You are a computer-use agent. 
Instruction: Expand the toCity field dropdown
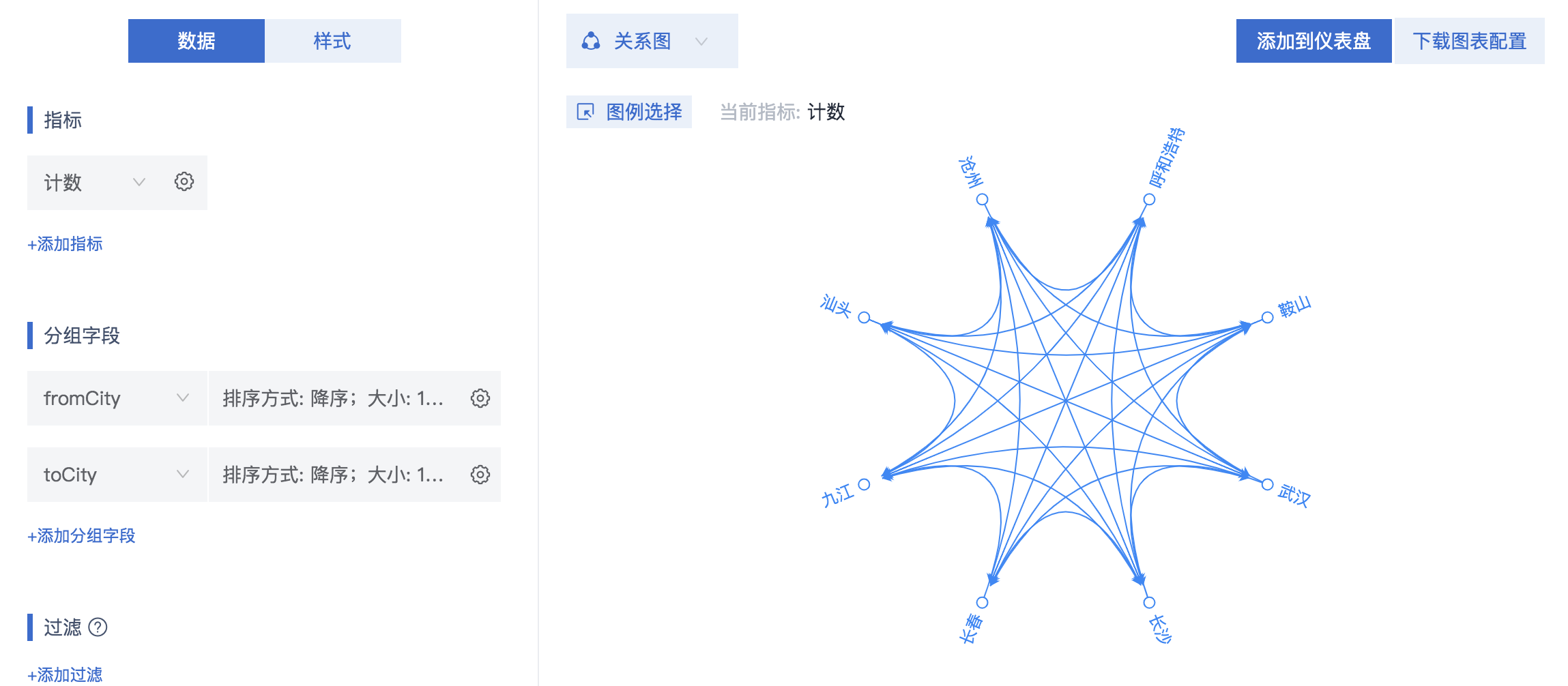pyautogui.click(x=182, y=474)
